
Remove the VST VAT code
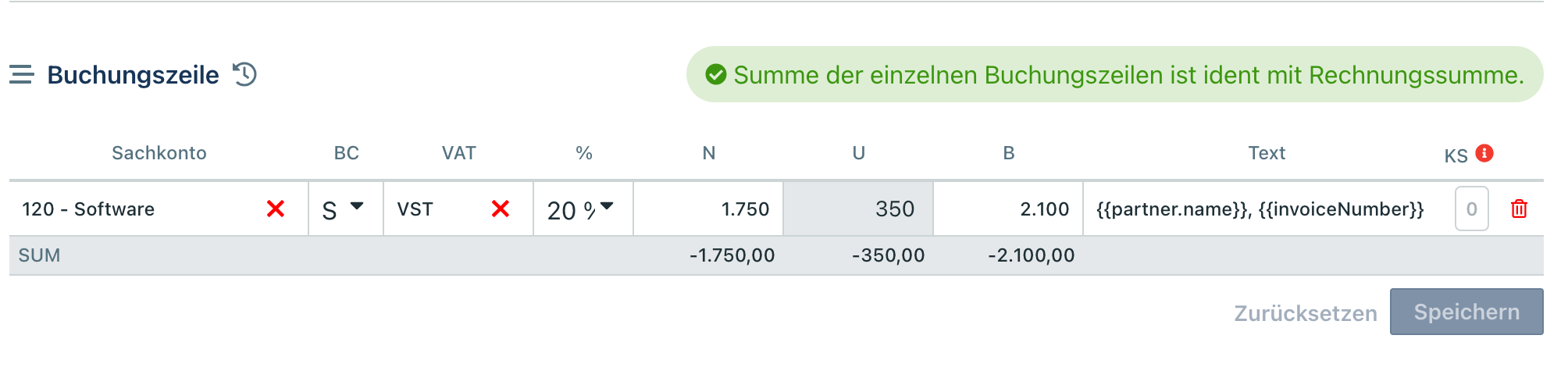click(501, 209)
